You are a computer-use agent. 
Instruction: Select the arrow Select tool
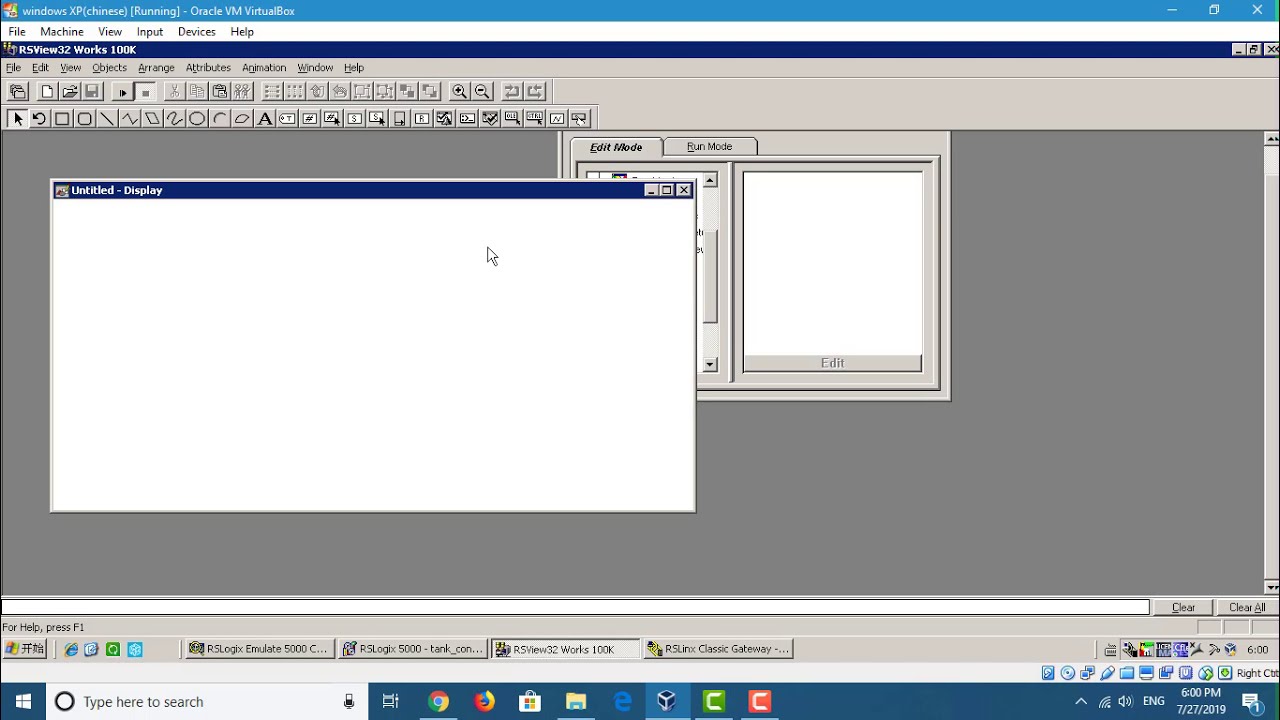[x=17, y=118]
